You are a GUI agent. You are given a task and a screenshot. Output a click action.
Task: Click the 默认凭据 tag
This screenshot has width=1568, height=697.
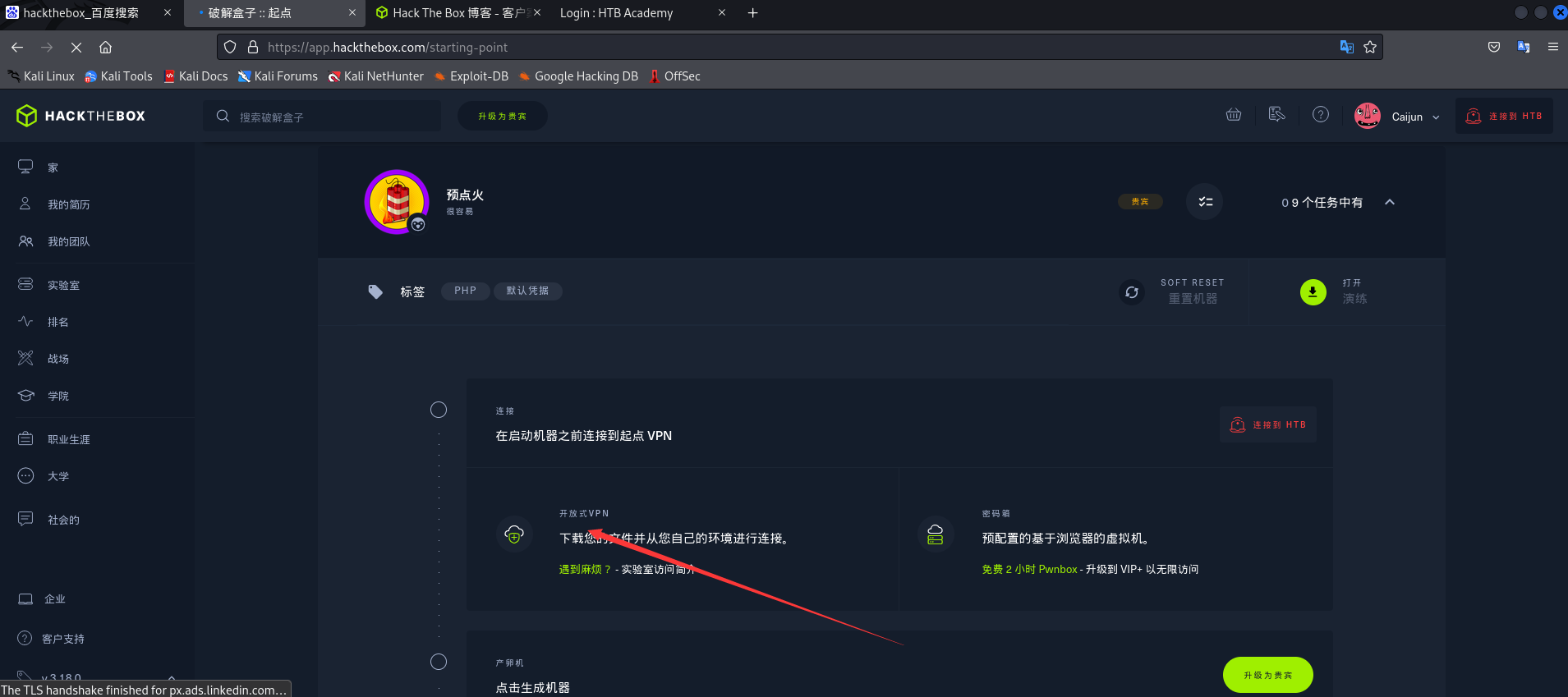click(527, 291)
